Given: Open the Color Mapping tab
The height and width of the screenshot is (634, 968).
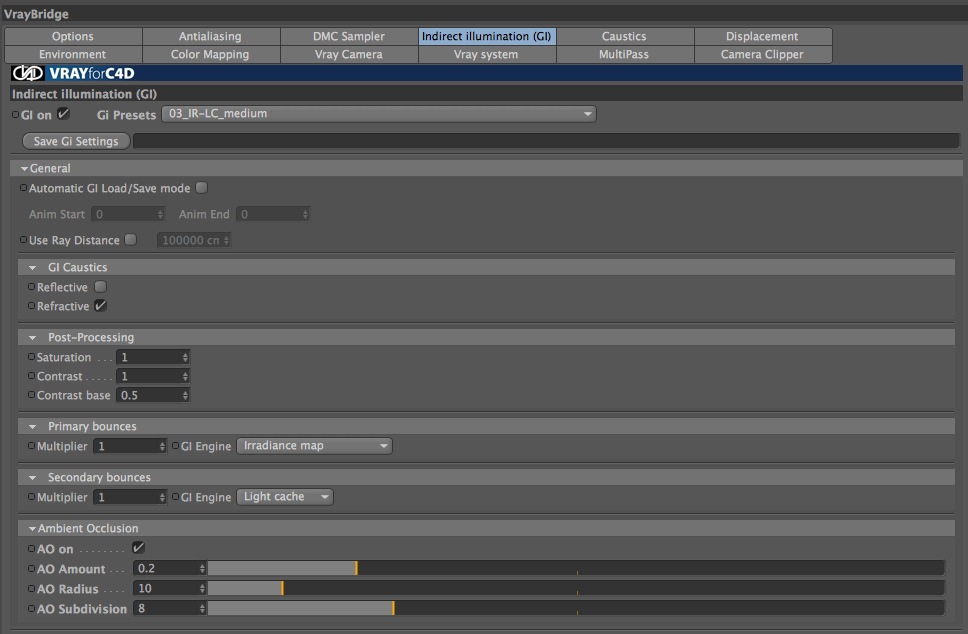Looking at the screenshot, I should pos(210,54).
